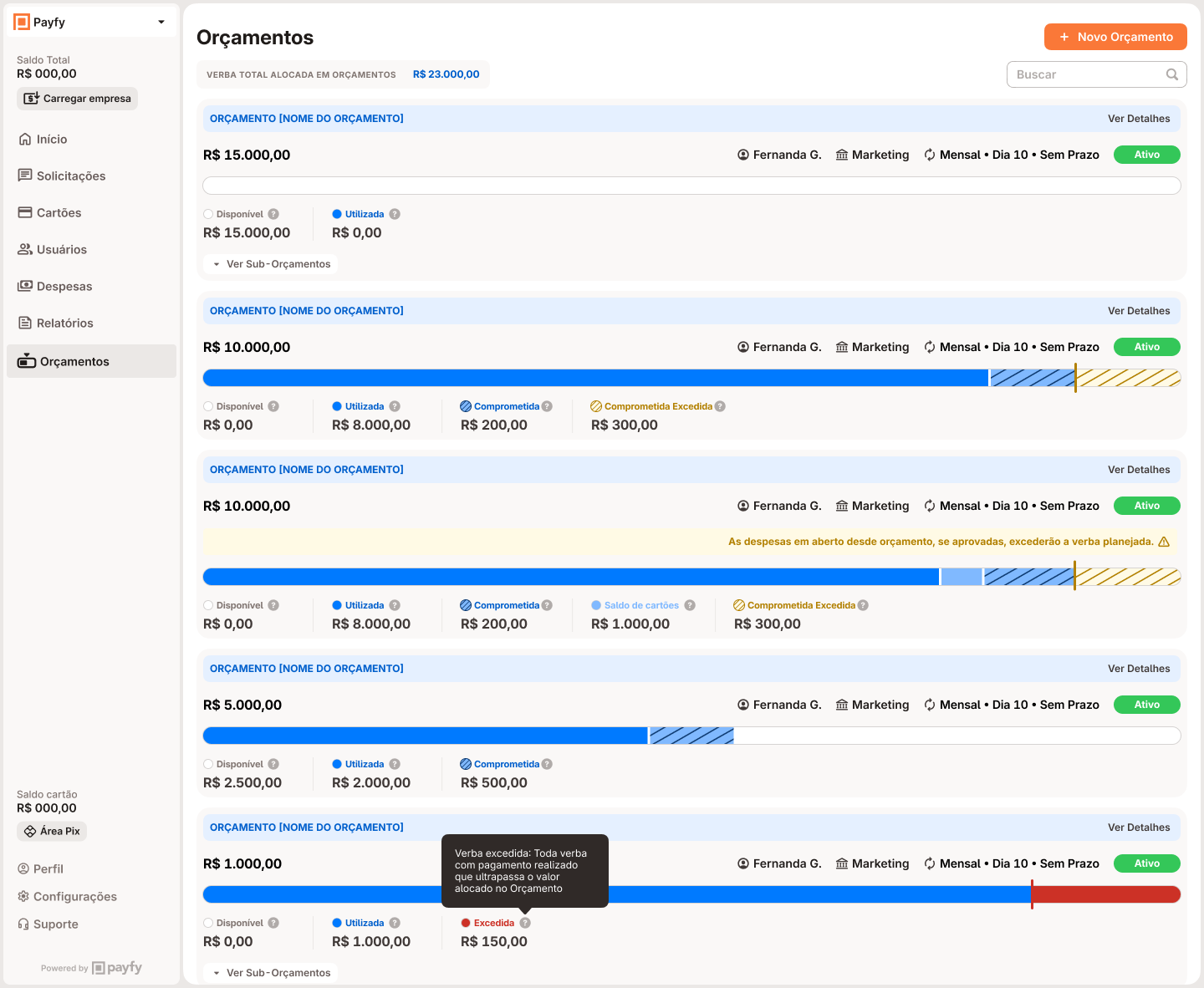
Task: Click the Saldo cartão R$ 000,00 value
Action: 47,808
